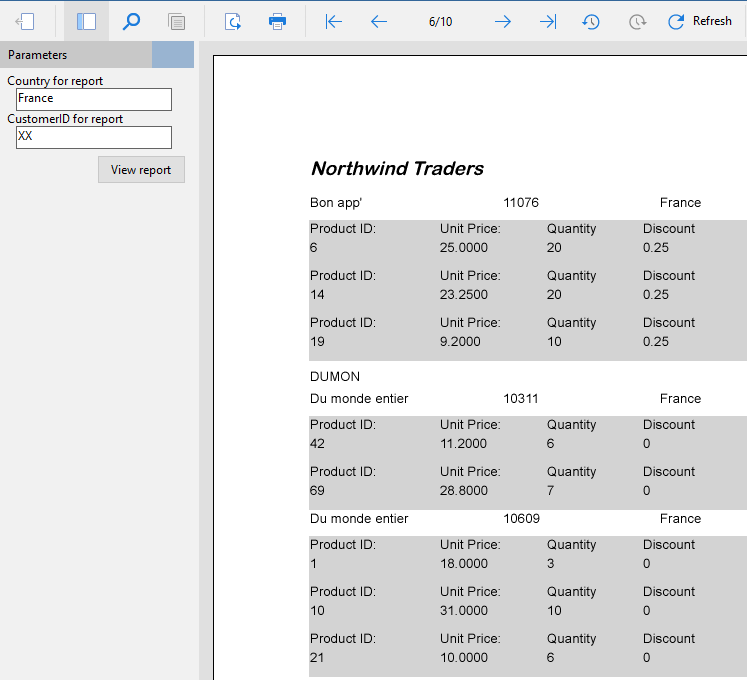Click the Country for report input
Viewport: 747px width, 680px height.
94,99
